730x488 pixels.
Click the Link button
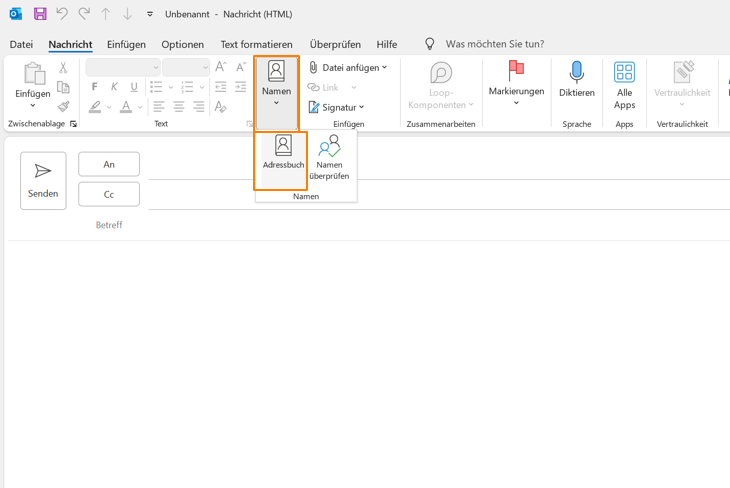pyautogui.click(x=323, y=88)
